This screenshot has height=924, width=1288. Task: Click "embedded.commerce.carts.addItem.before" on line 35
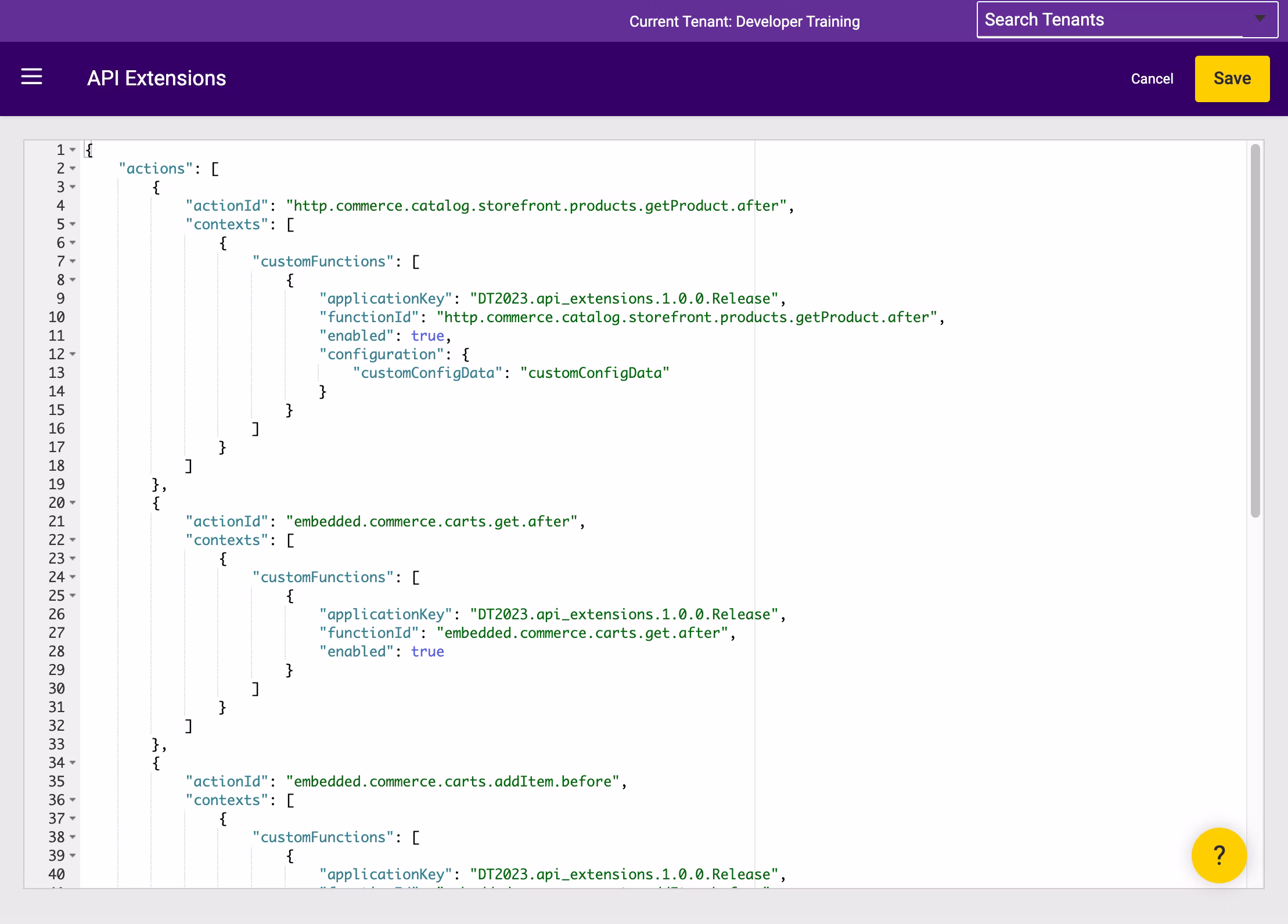click(x=453, y=782)
